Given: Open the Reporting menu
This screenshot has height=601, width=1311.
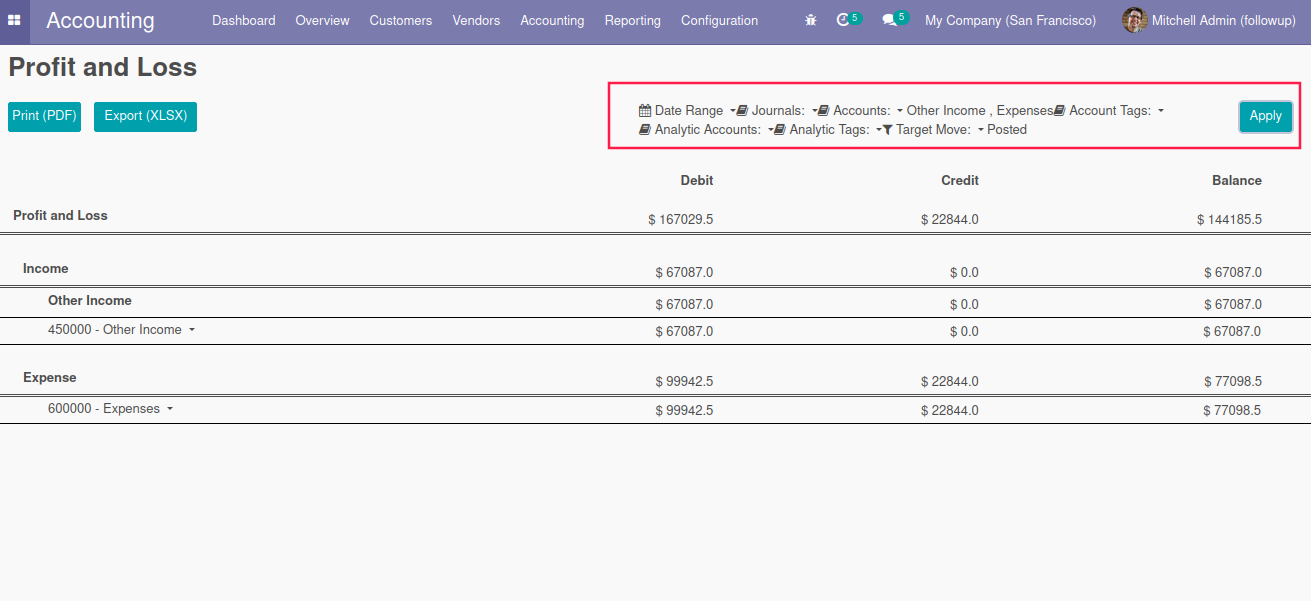Looking at the screenshot, I should (x=633, y=20).
